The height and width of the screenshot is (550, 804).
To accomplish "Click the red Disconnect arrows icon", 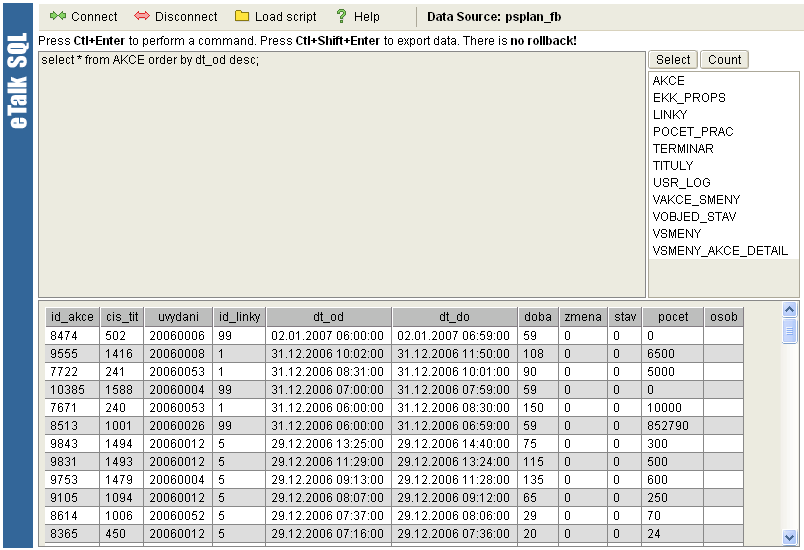I will coord(142,16).
